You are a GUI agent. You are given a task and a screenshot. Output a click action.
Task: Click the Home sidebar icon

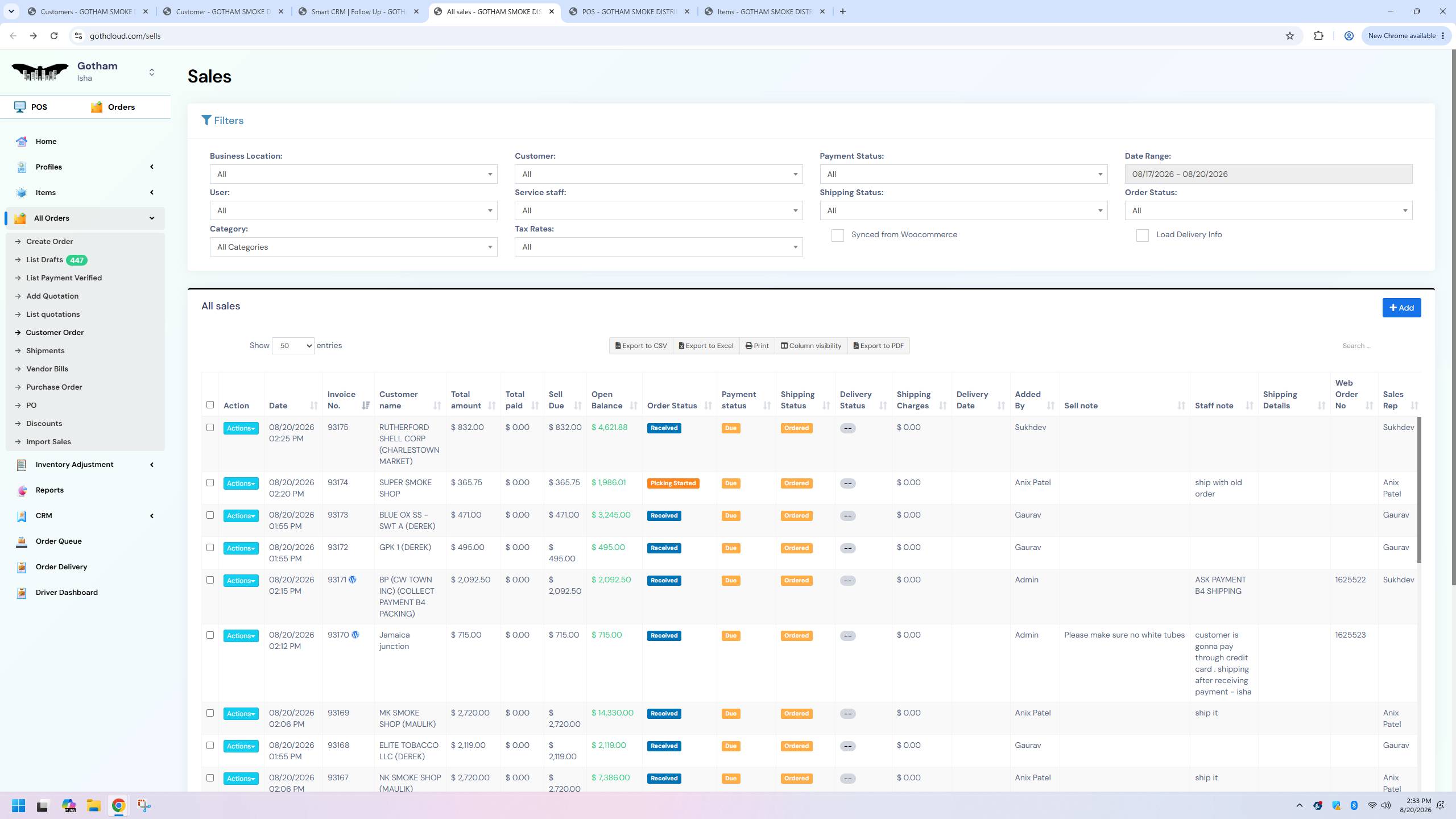[22, 142]
